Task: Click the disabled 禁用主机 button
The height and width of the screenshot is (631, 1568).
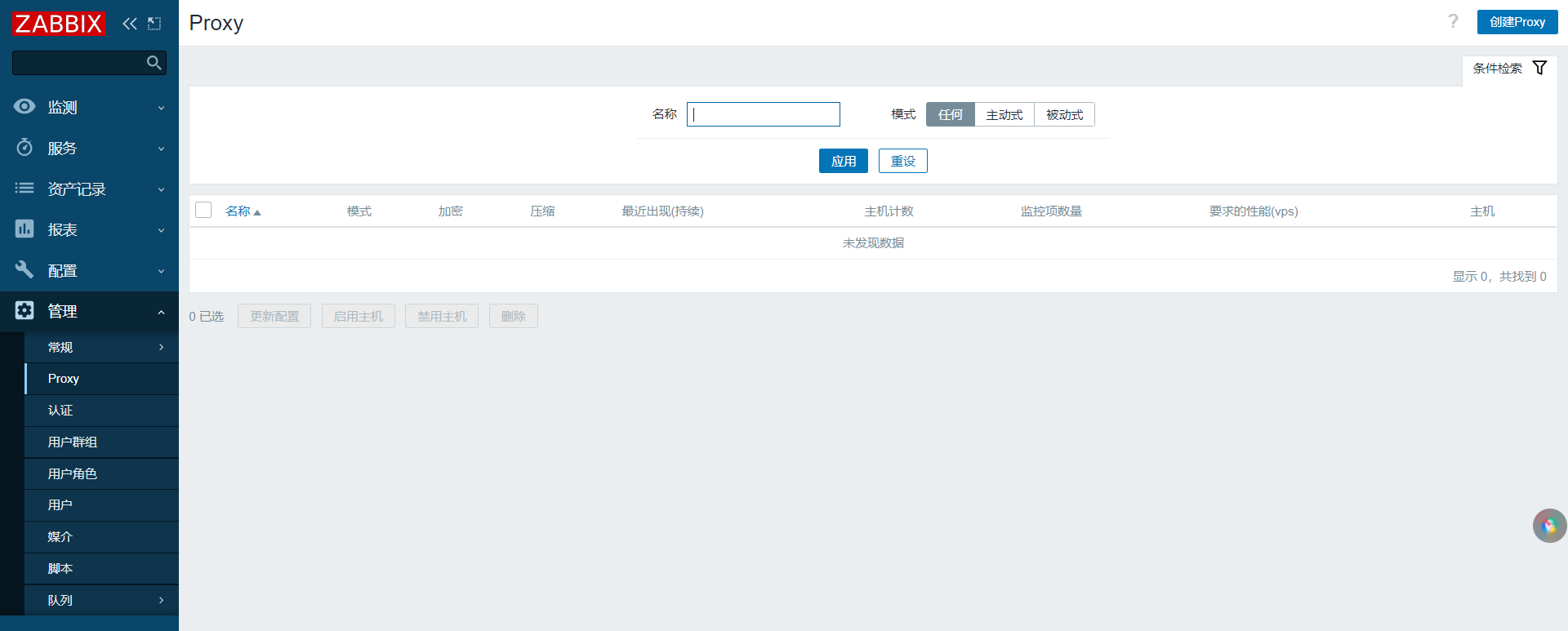Action: click(442, 316)
